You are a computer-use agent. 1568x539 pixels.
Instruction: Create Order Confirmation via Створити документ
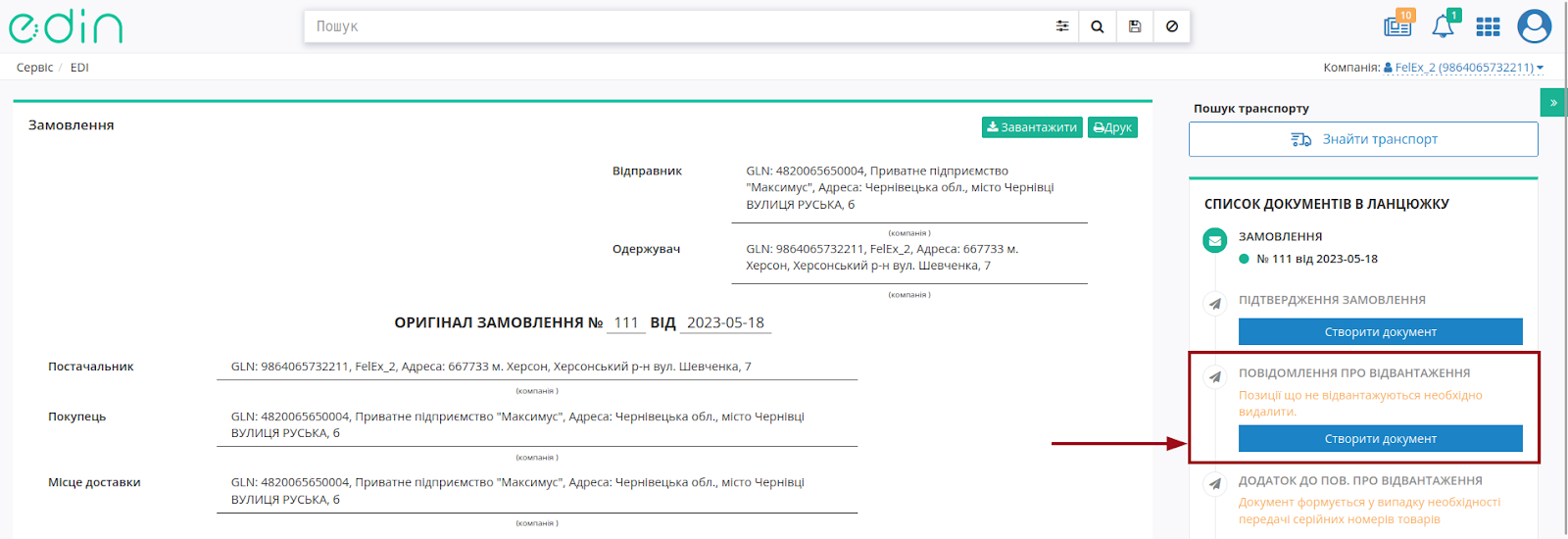click(1380, 331)
